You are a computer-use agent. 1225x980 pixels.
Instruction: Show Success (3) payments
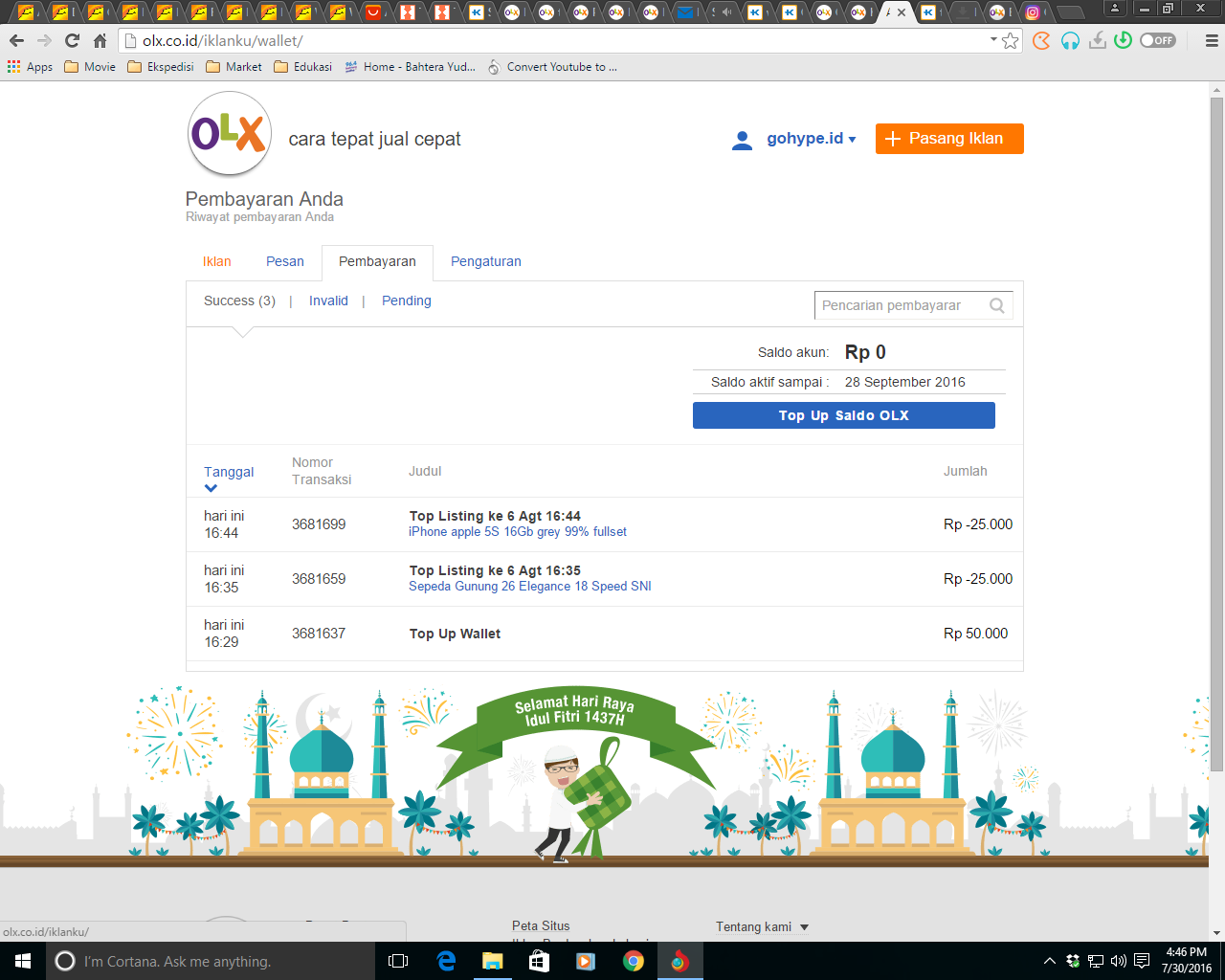(x=239, y=301)
